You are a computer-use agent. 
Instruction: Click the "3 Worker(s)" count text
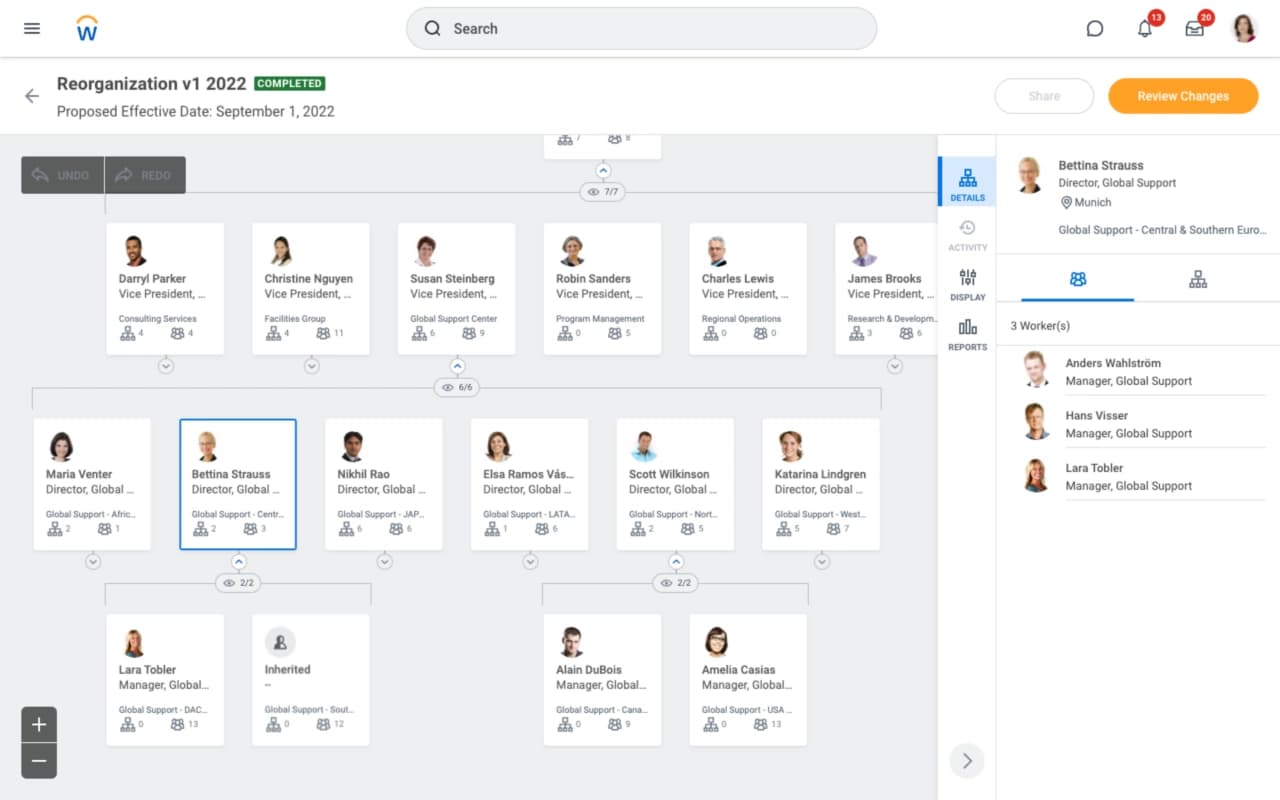coord(1040,326)
